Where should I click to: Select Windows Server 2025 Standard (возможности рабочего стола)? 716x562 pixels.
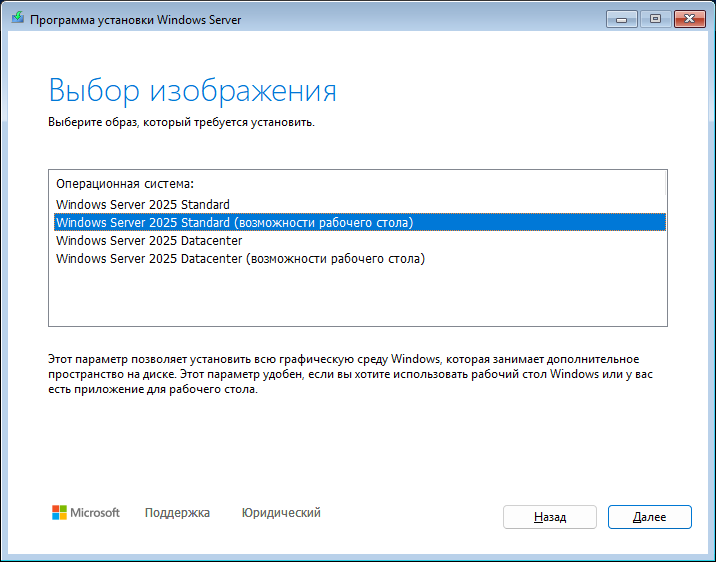[359, 222]
